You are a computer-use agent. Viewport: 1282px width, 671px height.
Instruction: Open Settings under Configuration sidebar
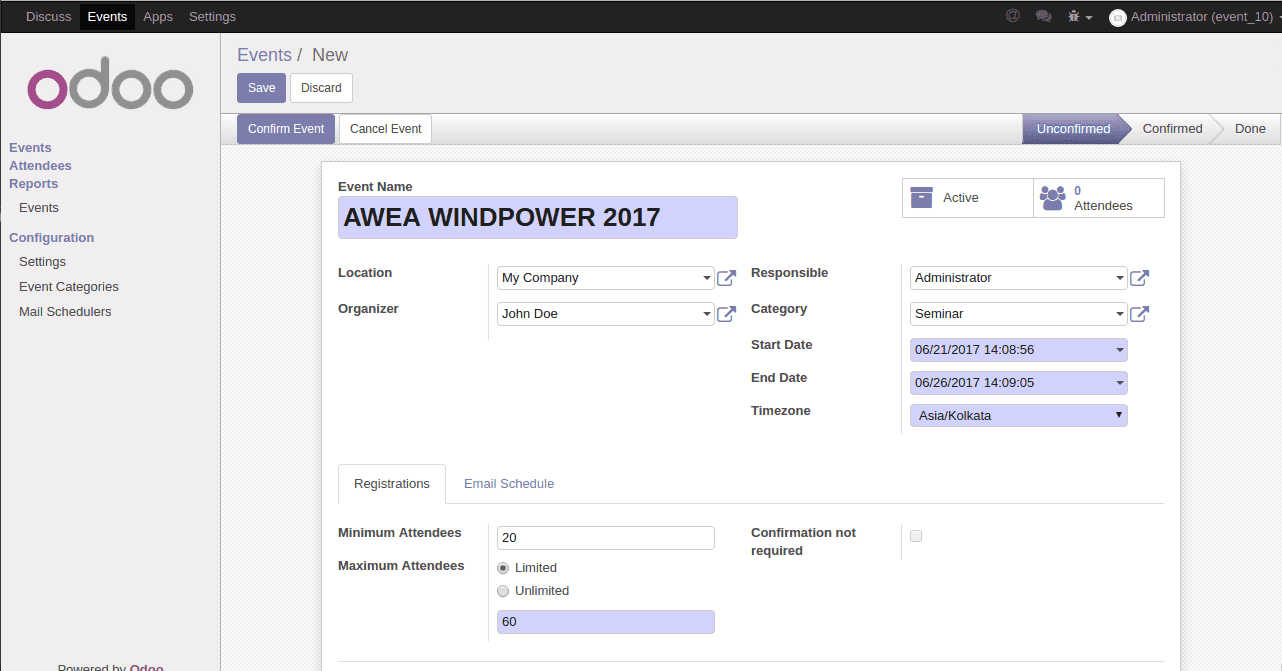(42, 262)
